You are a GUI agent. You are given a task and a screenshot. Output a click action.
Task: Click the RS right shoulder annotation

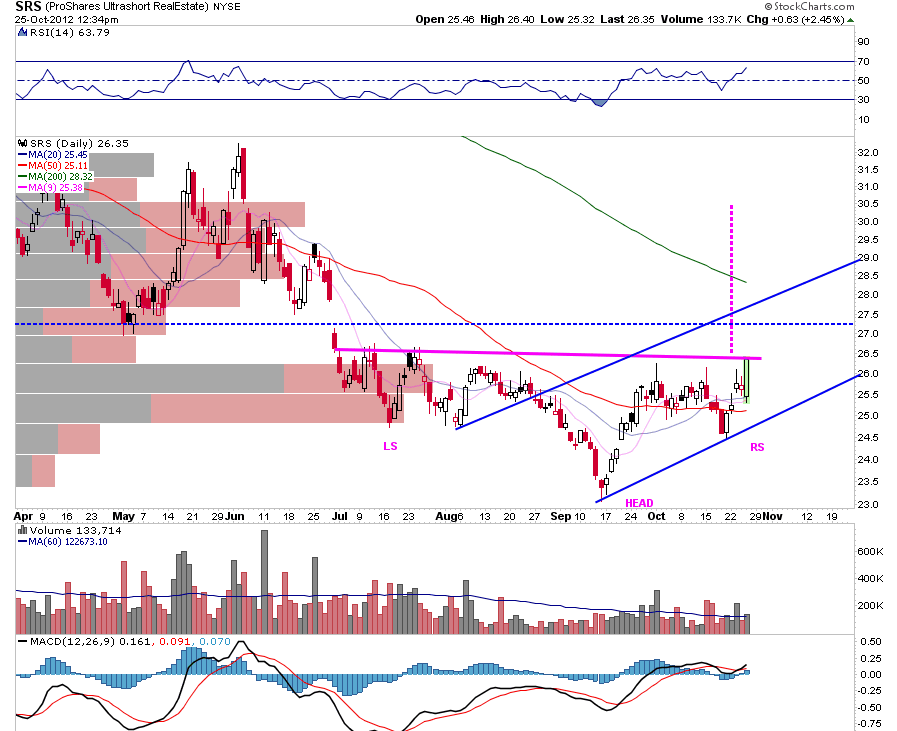757,447
